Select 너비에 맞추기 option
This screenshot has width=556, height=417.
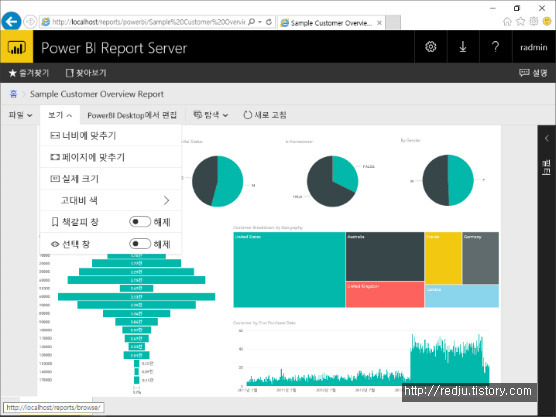[111, 135]
